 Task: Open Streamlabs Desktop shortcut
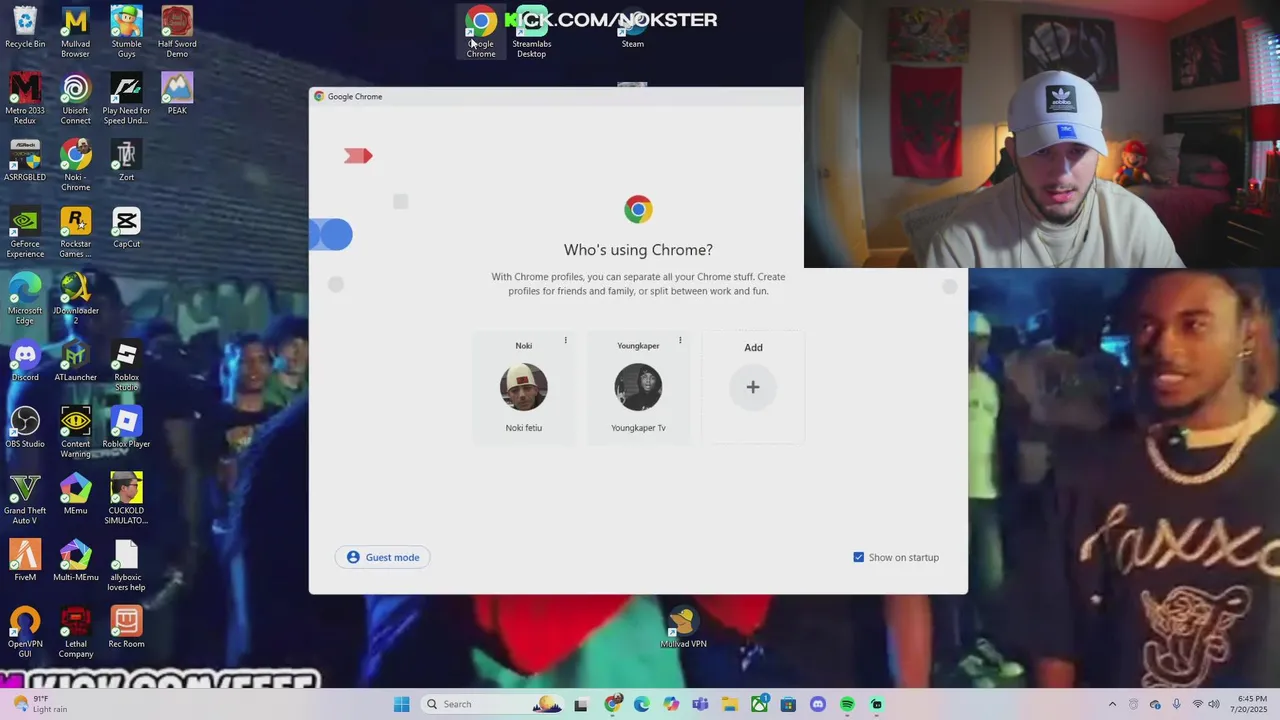(531, 33)
